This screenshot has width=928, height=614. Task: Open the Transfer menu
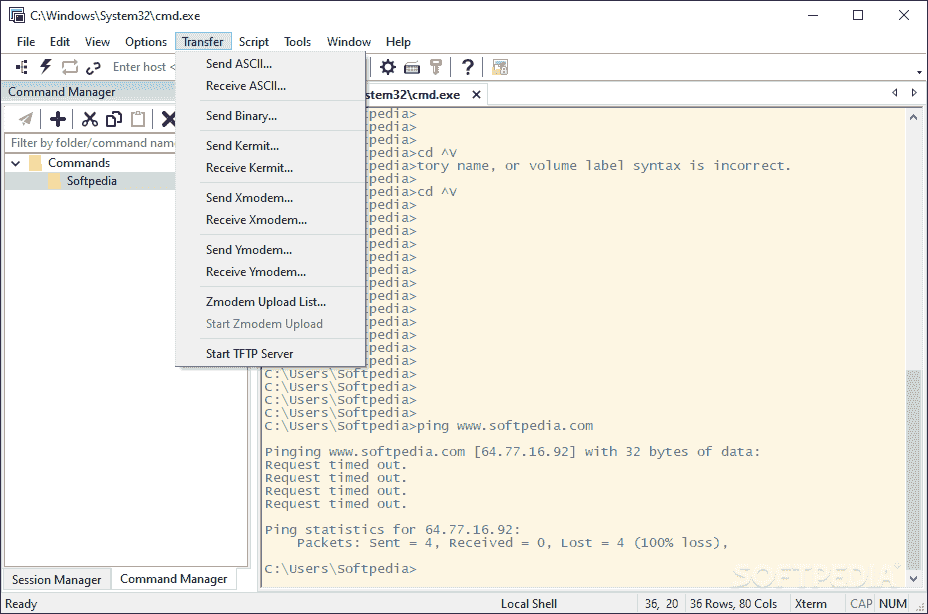pos(203,41)
